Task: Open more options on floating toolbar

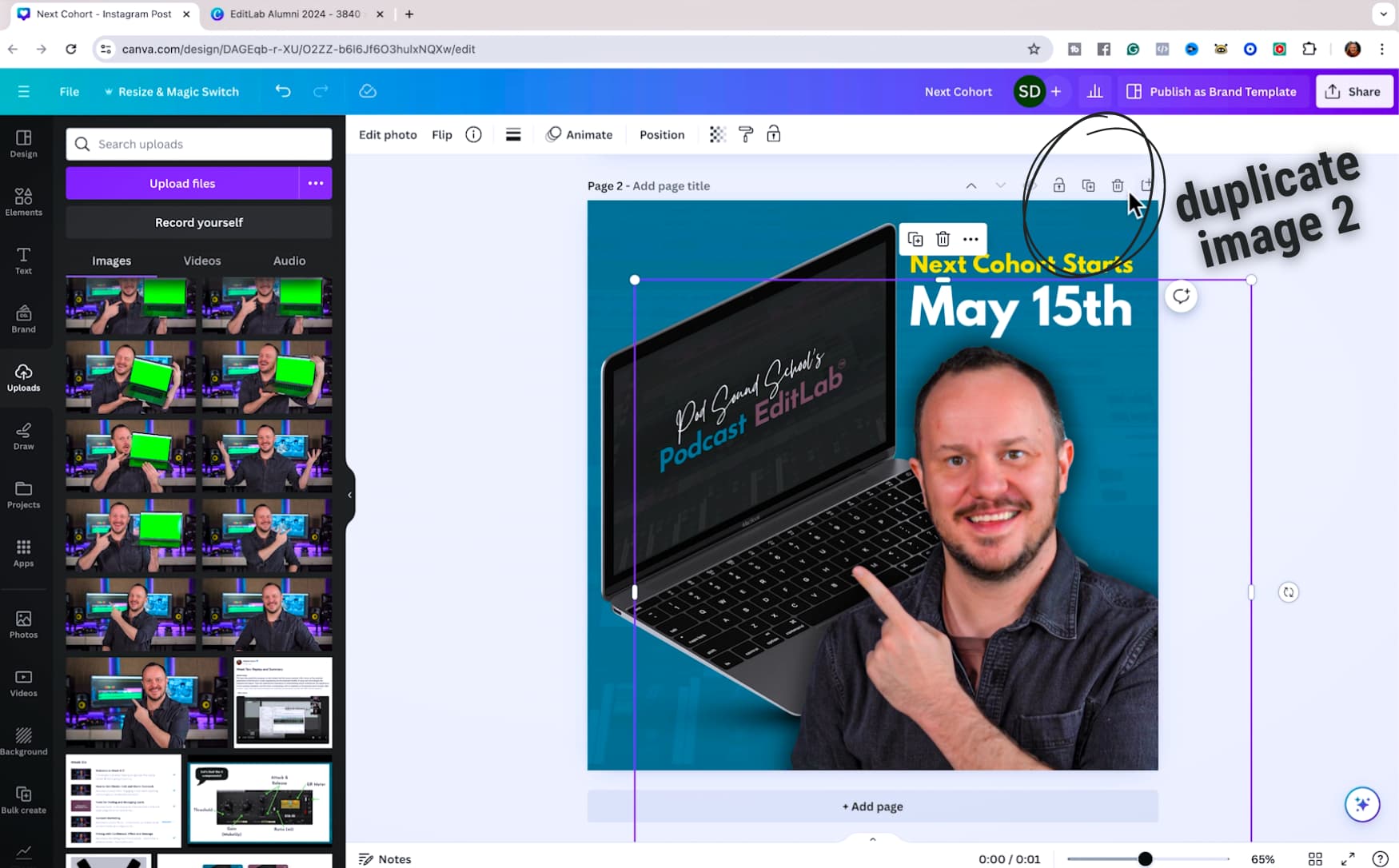Action: tap(971, 239)
